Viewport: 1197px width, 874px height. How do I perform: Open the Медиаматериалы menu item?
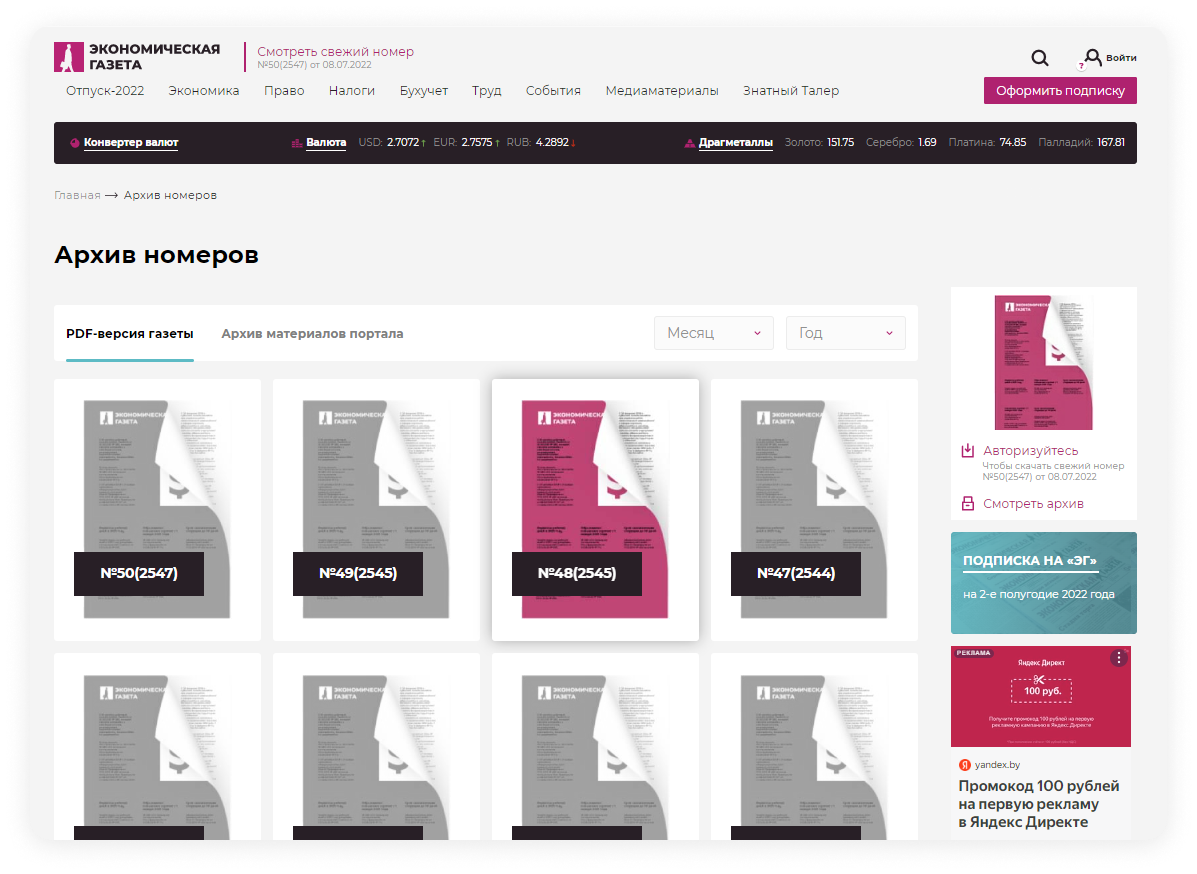click(x=661, y=91)
